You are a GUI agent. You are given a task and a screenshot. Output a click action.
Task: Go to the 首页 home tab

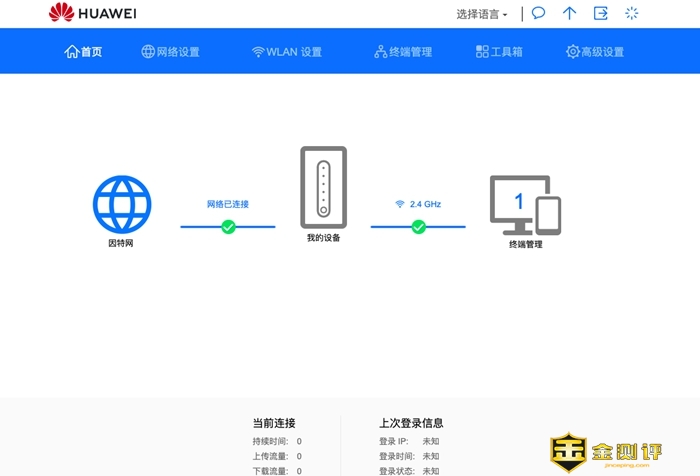(x=83, y=51)
